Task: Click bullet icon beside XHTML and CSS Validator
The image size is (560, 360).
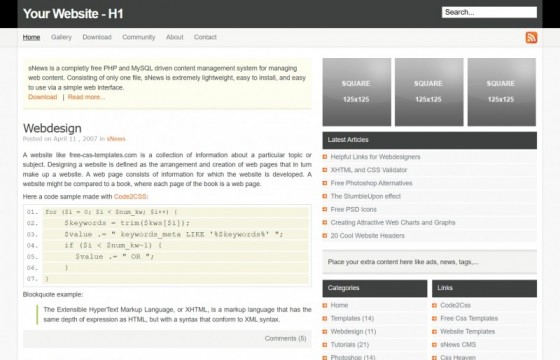Action: pos(325,170)
